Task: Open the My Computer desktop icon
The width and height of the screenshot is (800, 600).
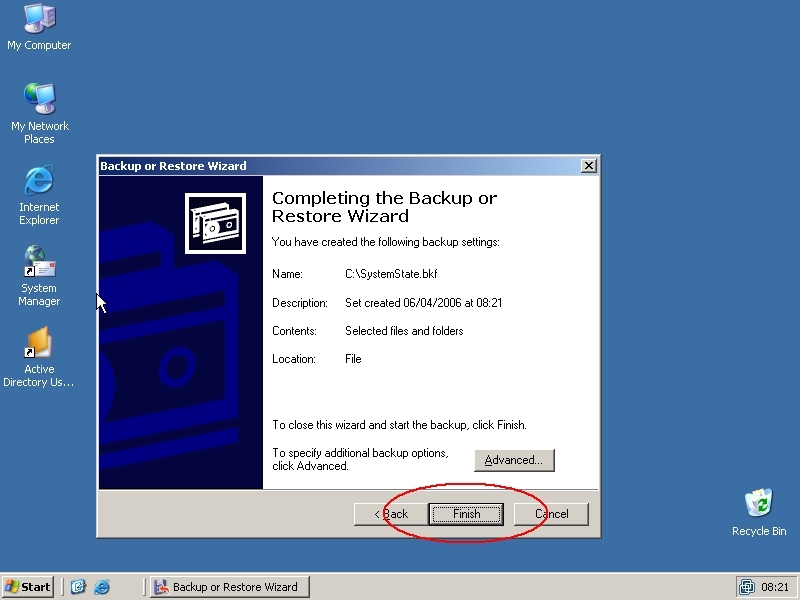Action: [x=39, y=28]
